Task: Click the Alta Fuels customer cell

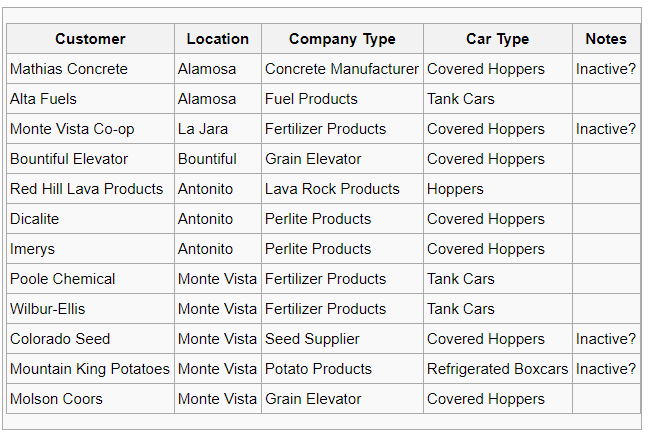Action: click(91, 99)
